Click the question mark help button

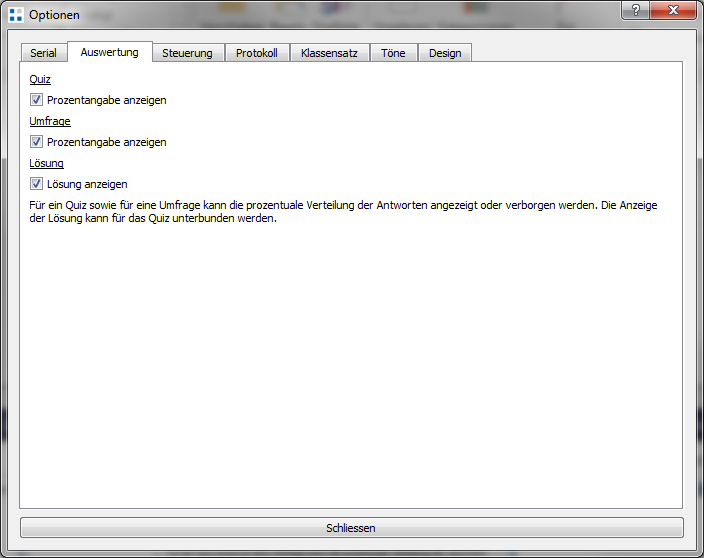click(x=635, y=10)
